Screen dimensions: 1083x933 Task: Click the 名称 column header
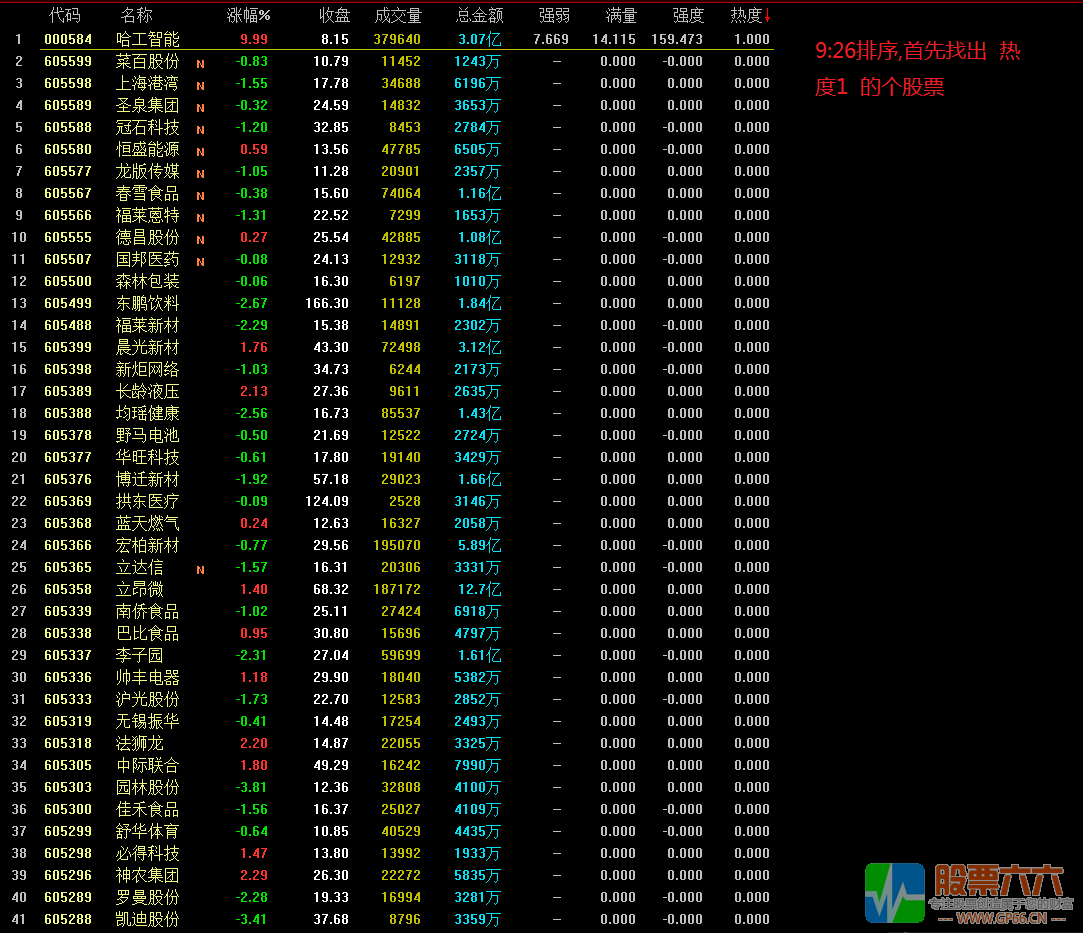[136, 15]
